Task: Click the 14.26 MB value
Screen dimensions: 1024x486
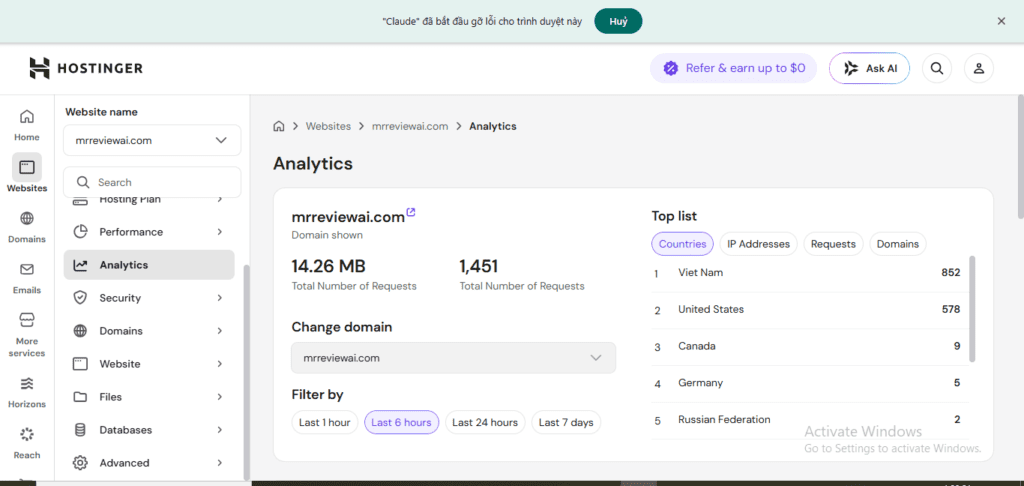Action: click(328, 267)
